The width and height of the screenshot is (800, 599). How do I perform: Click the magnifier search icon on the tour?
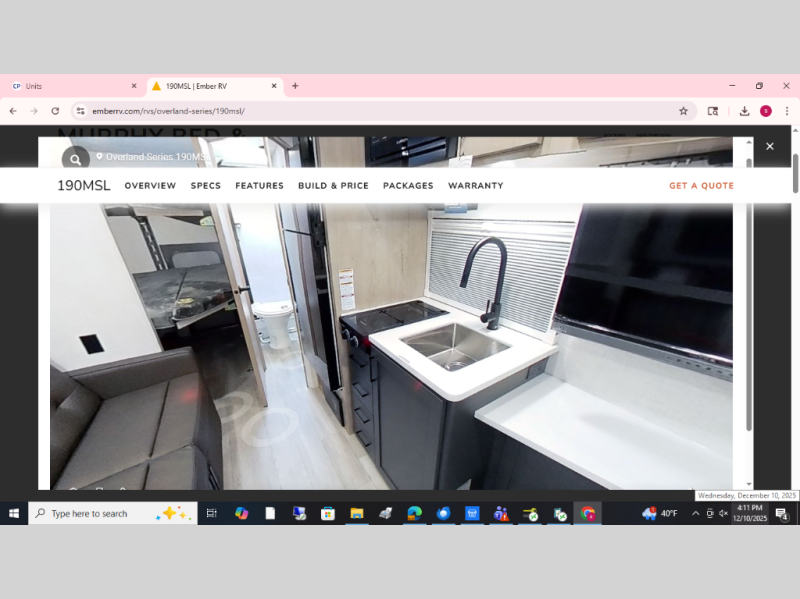75,159
